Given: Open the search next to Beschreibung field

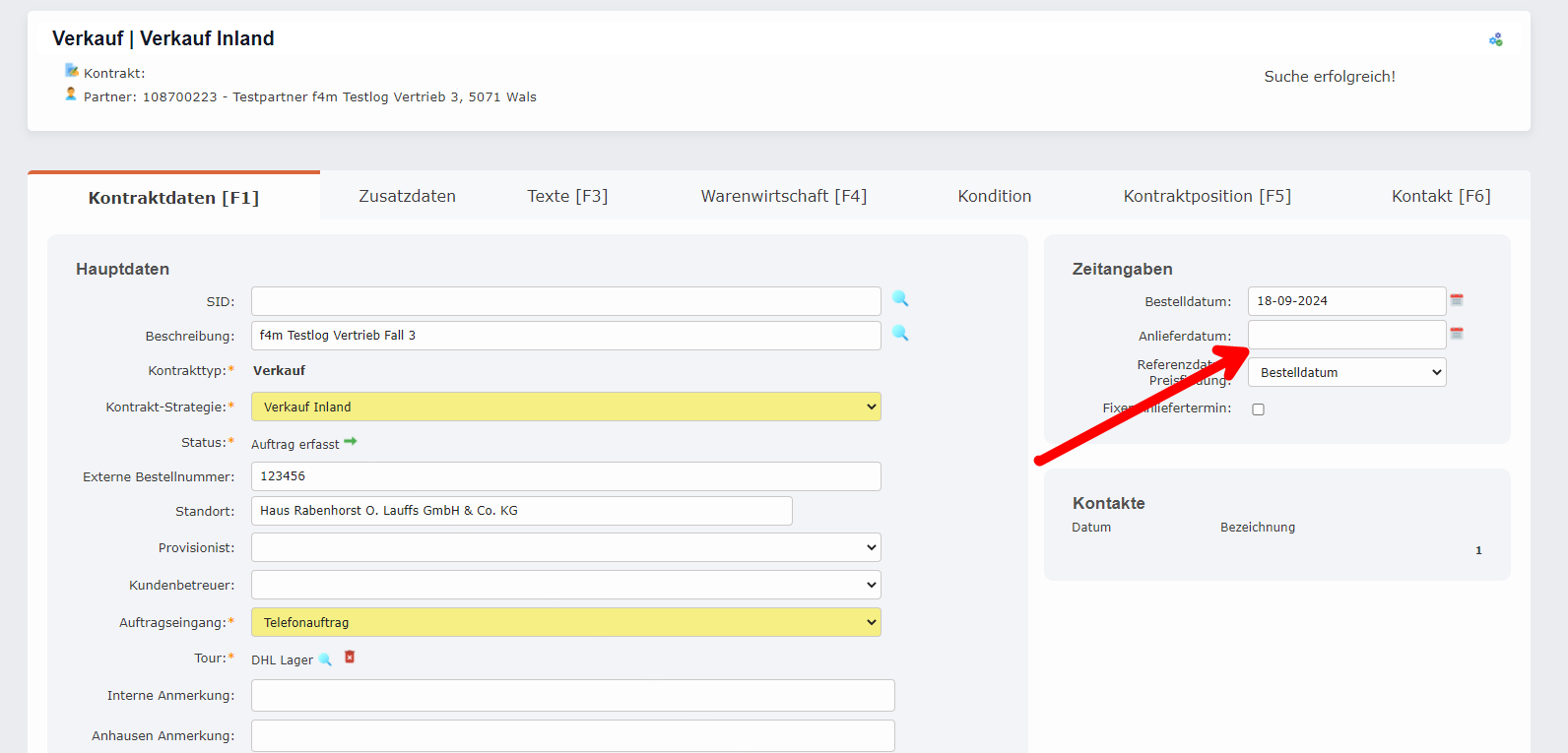Looking at the screenshot, I should coord(900,334).
